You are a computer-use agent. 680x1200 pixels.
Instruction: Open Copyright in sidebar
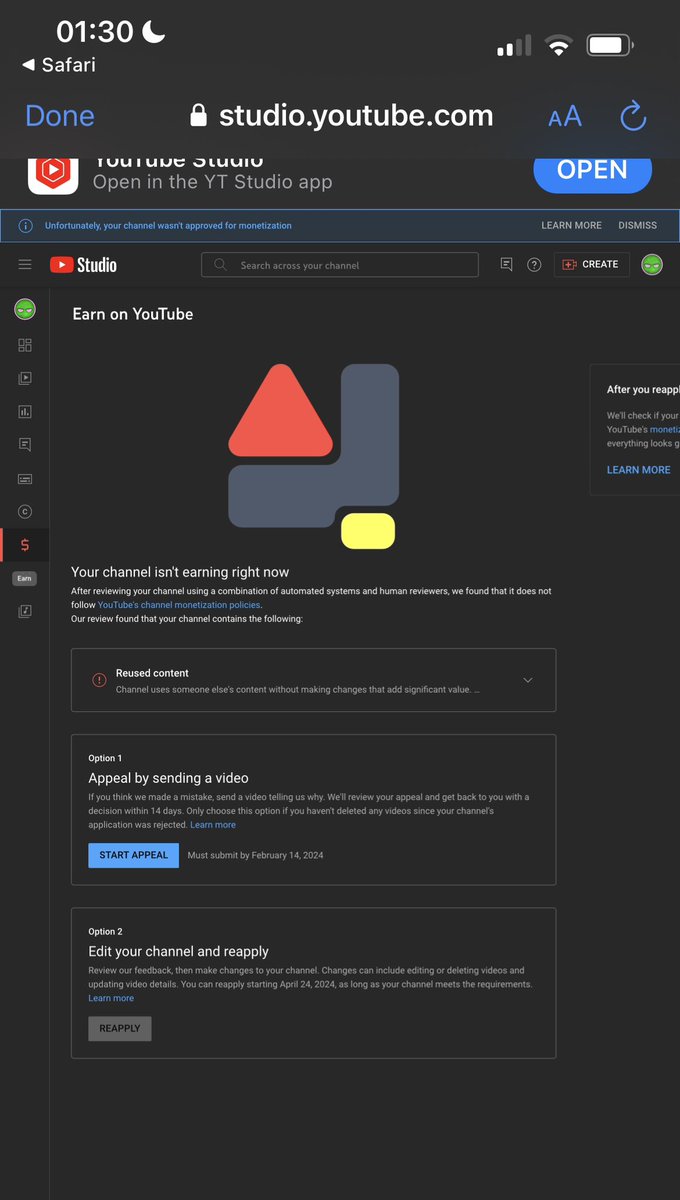[x=25, y=511]
